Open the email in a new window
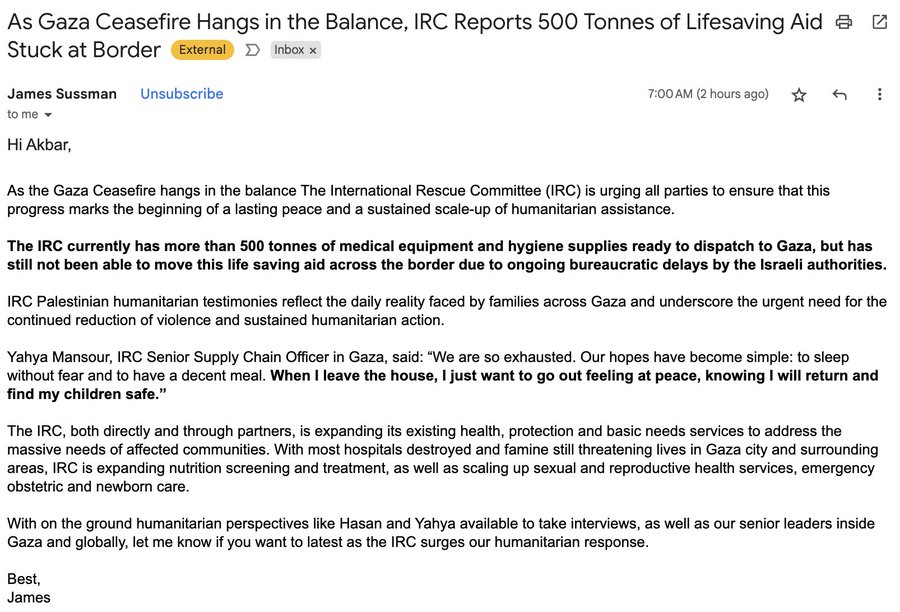This screenshot has height=612, width=900. (x=879, y=22)
